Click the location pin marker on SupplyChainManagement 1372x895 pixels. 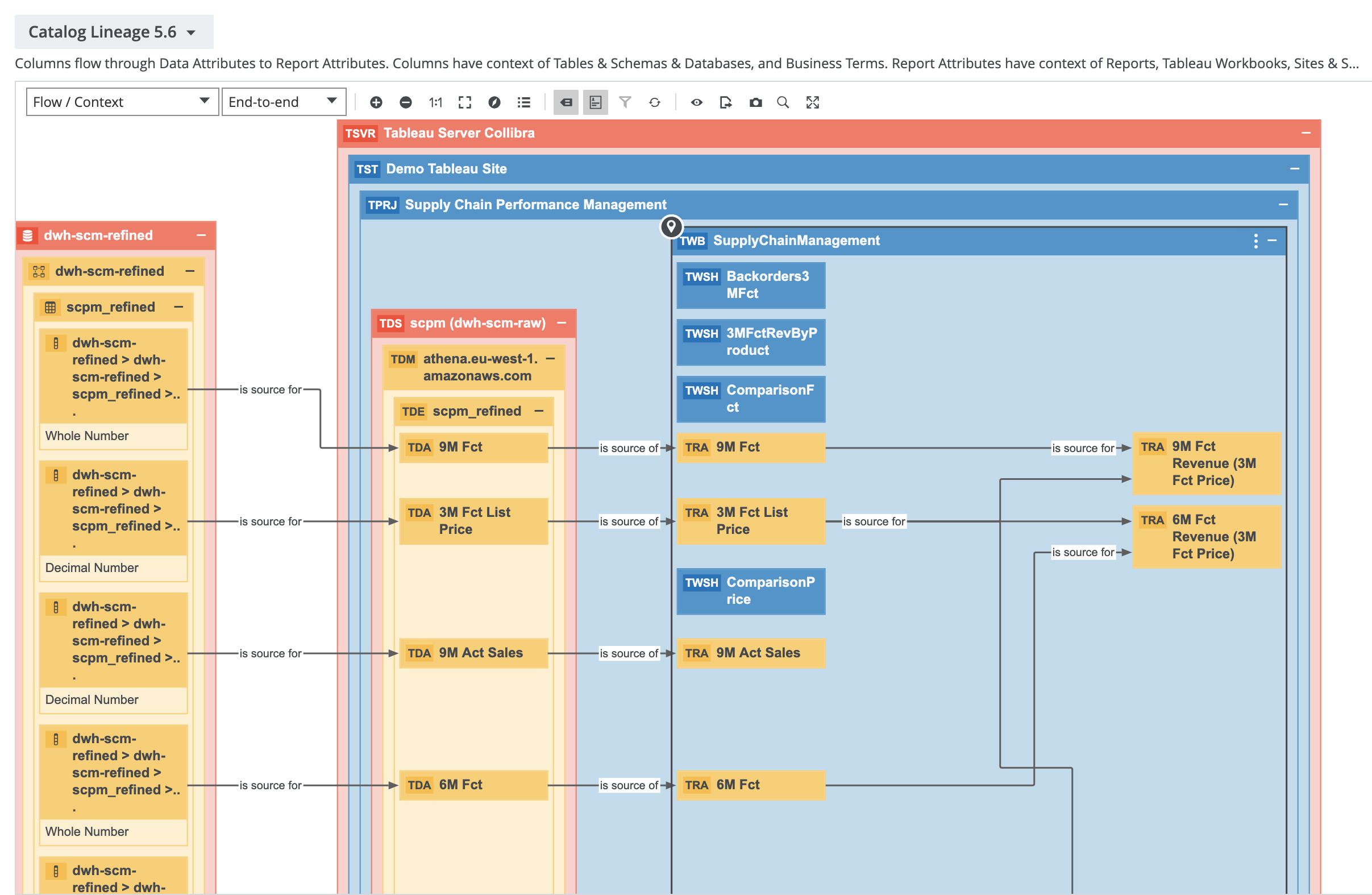click(671, 226)
